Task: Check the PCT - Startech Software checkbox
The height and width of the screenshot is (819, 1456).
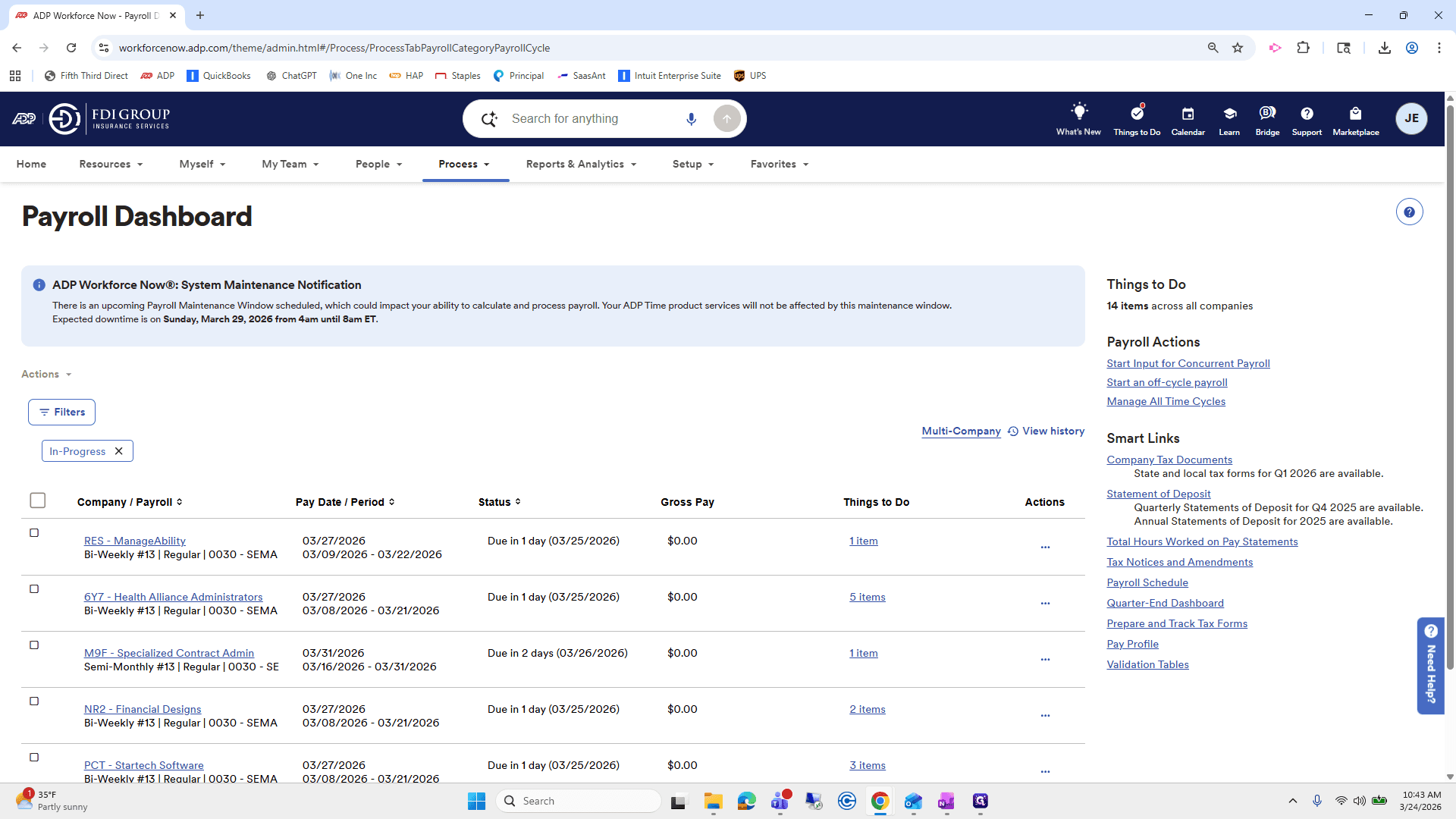Action: [x=34, y=758]
